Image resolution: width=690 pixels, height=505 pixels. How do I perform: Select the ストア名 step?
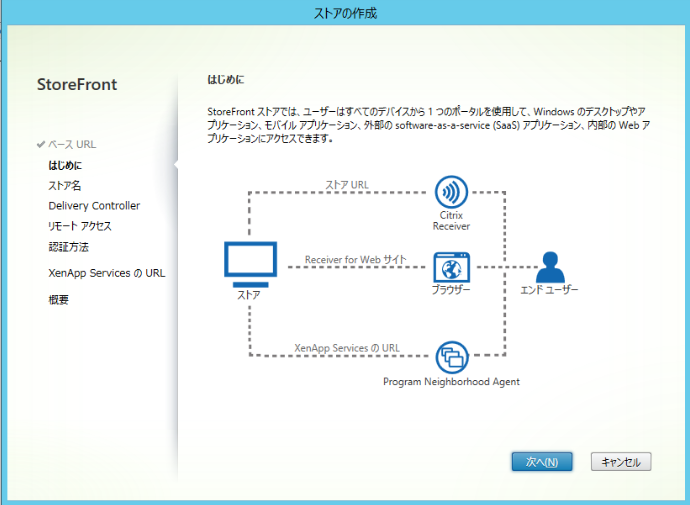(x=65, y=186)
